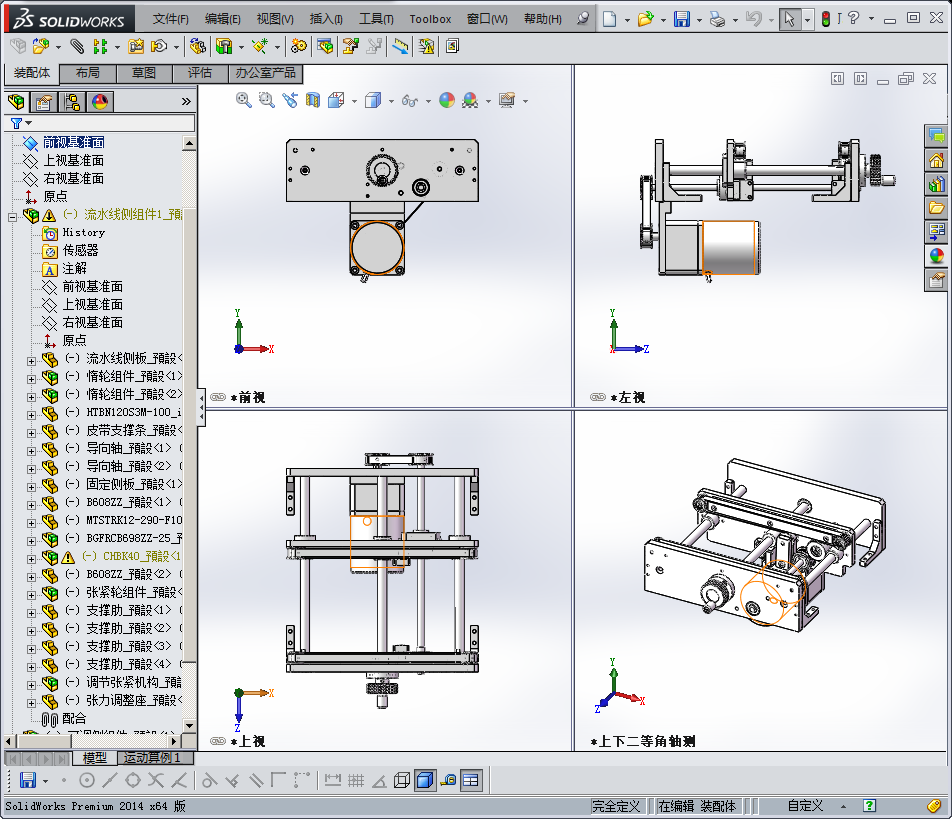This screenshot has width=952, height=819.
Task: Open the 编辑(E) menu
Action: pos(223,19)
